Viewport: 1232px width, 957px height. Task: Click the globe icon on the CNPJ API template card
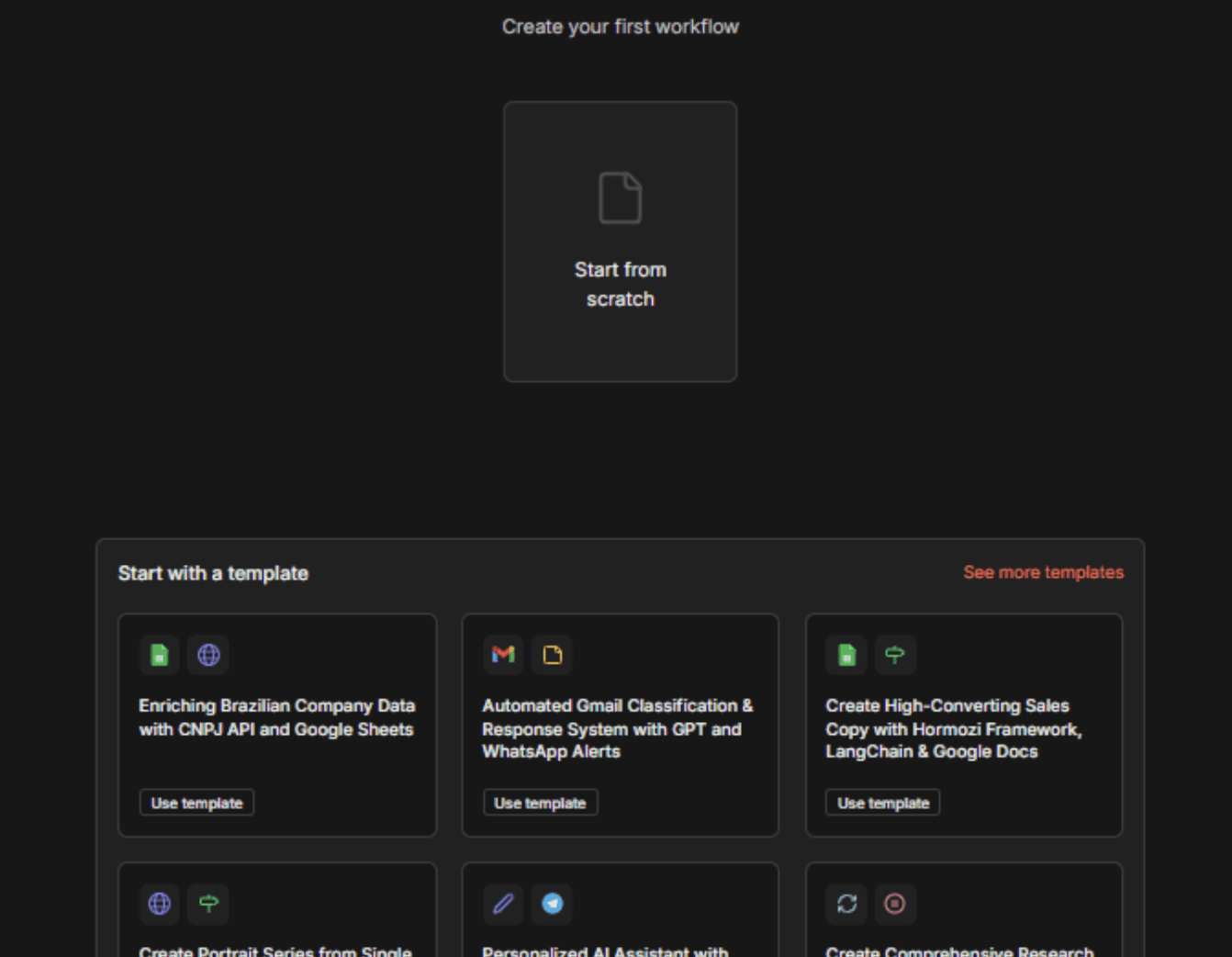(208, 655)
